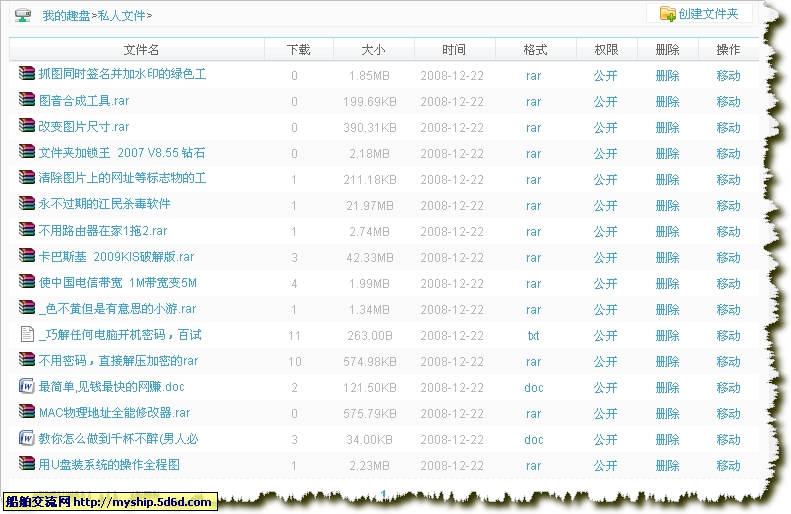Viewport: 791px width, 514px height.
Task: Delete 改变图片尺寸.rar via its 删除 link
Action: pos(667,127)
